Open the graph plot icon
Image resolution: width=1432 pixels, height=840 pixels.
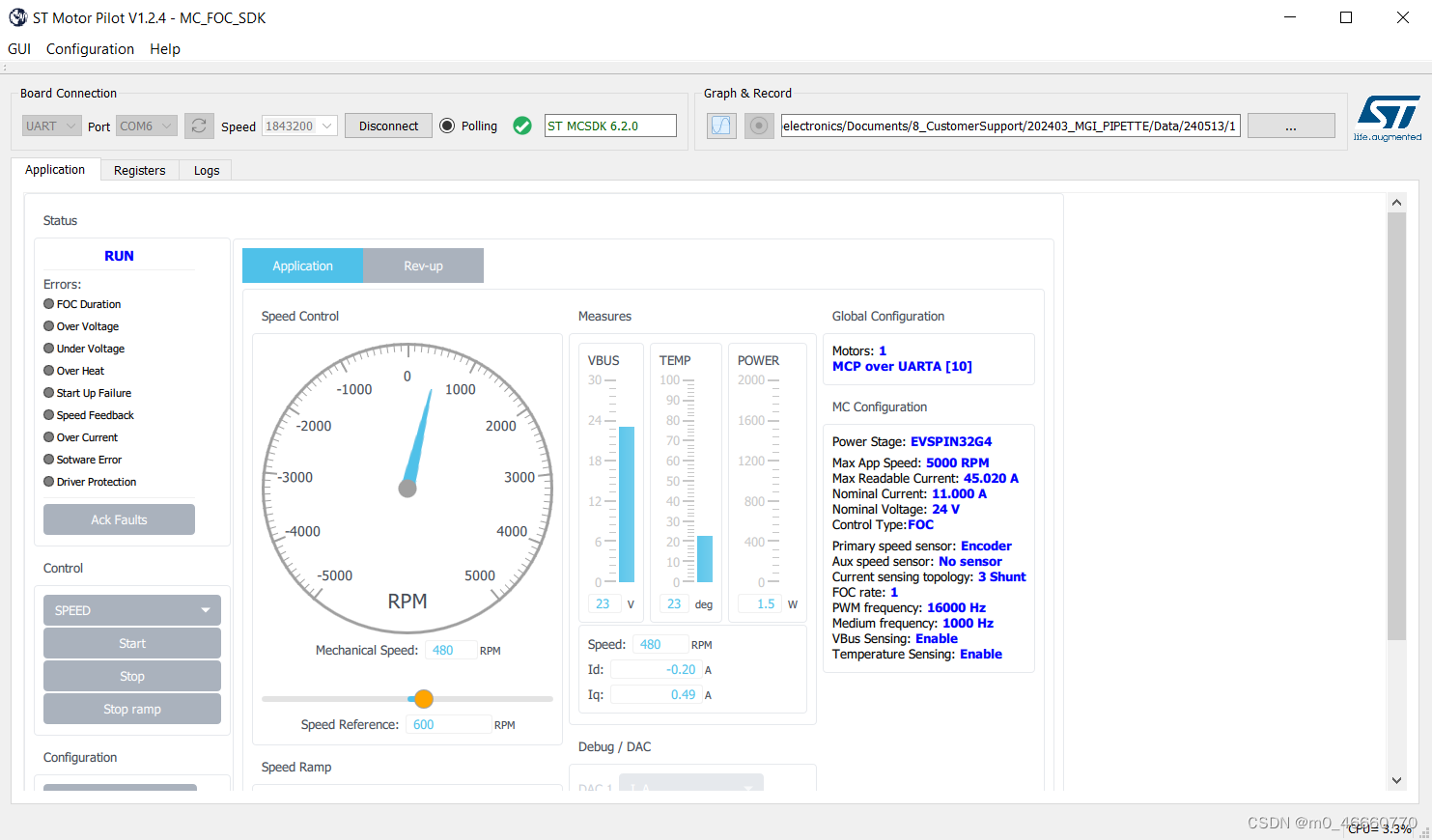point(721,126)
